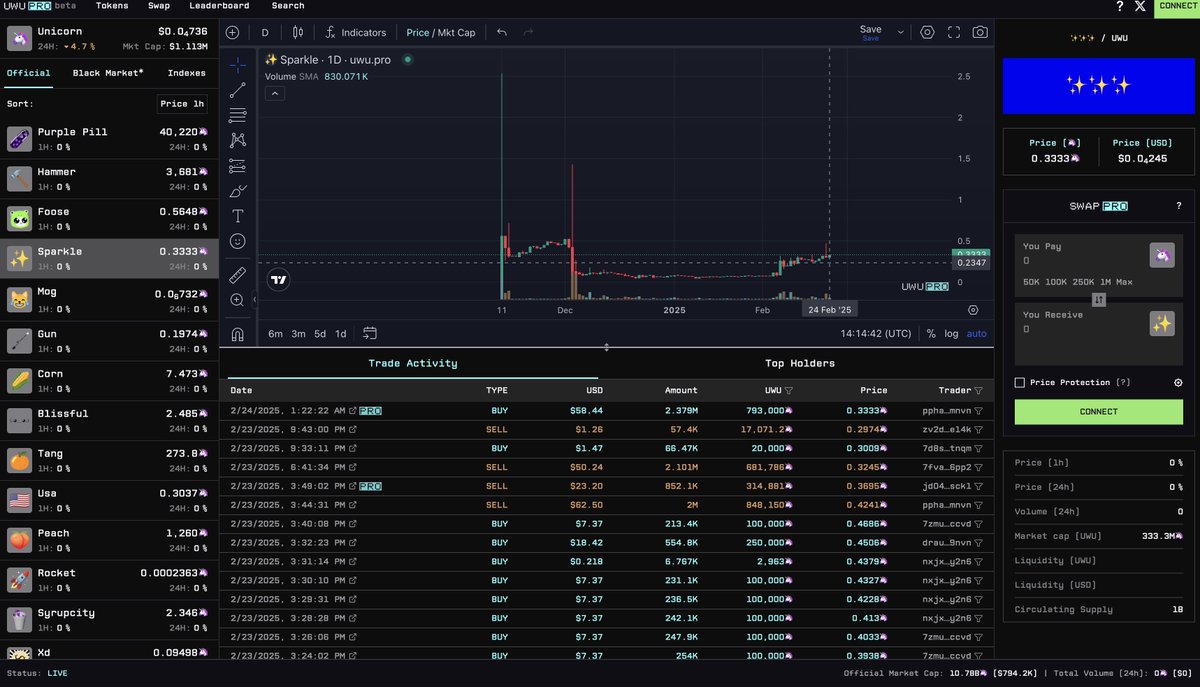The image size is (1200, 687).
Task: Open the X (Twitter) link in header
Action: point(1141,6)
